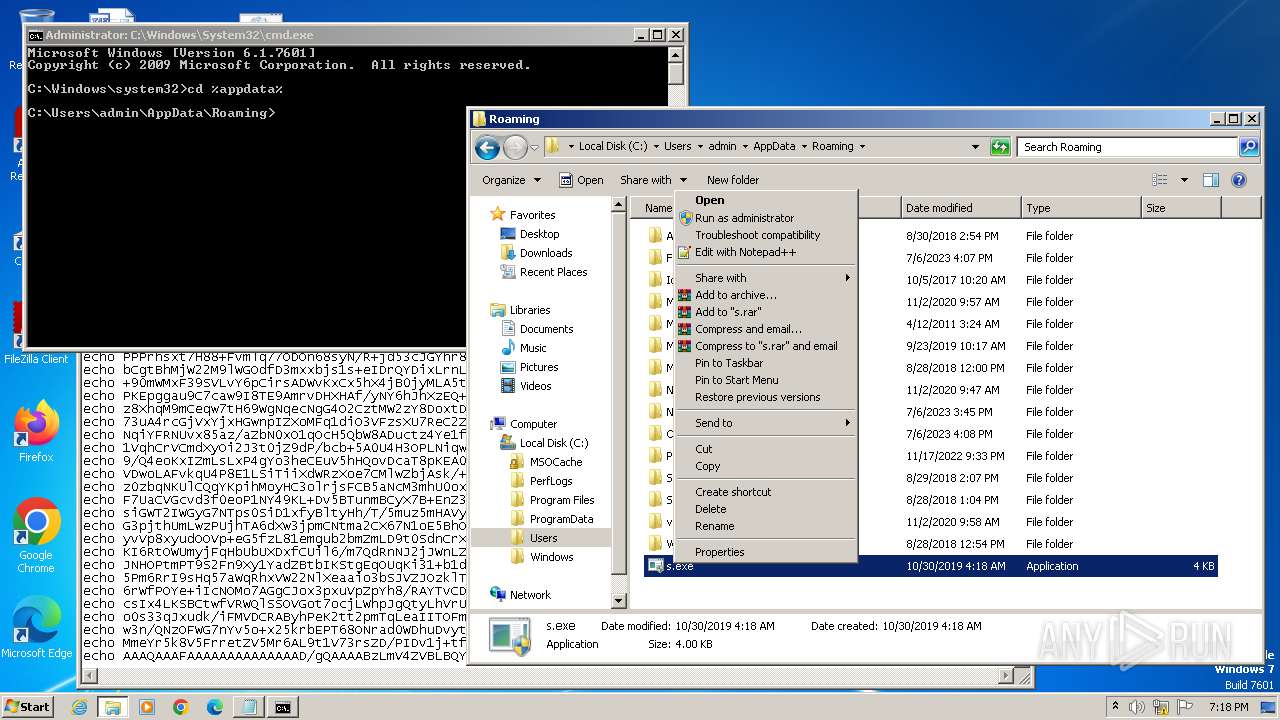Select Restore previous versions entry
This screenshot has width=1280, height=720.
point(766,397)
